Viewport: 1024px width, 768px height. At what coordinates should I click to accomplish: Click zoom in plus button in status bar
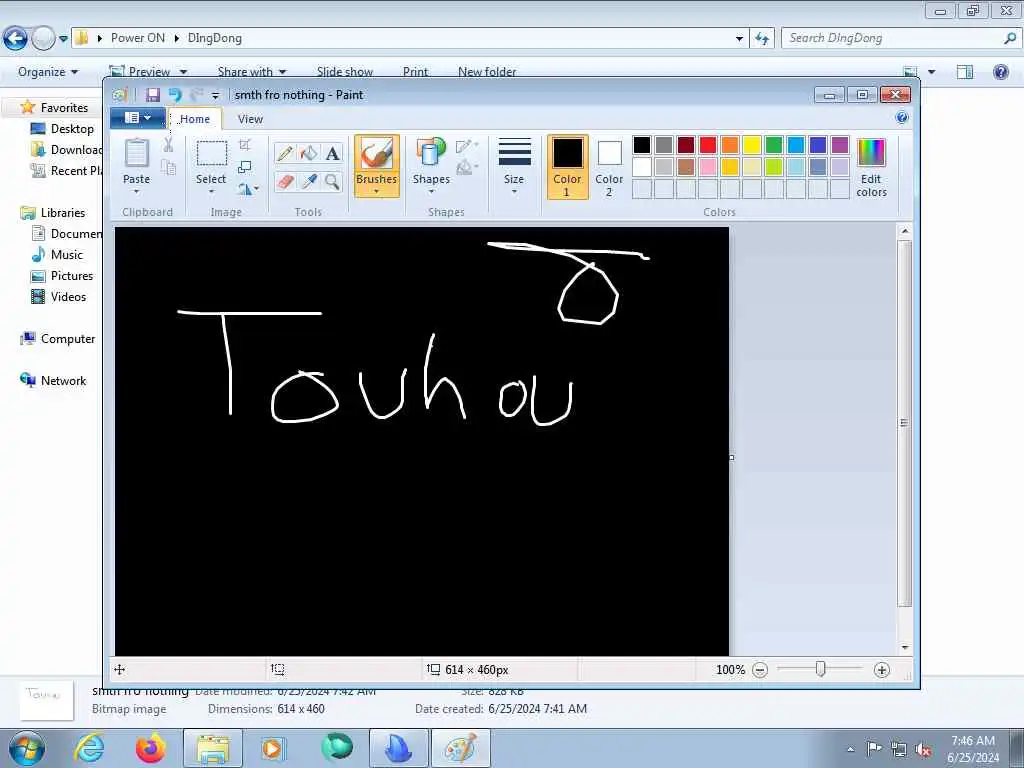point(882,669)
